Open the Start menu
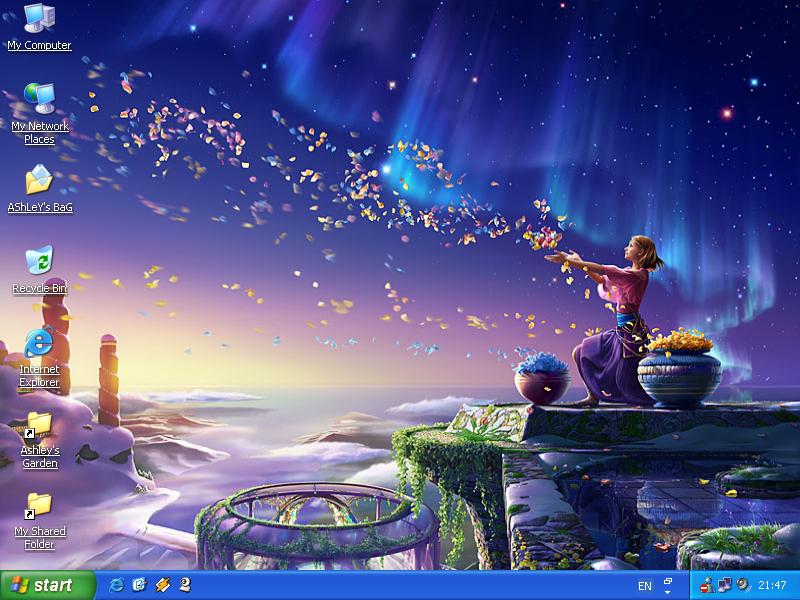Image resolution: width=800 pixels, height=600 pixels. 48,585
